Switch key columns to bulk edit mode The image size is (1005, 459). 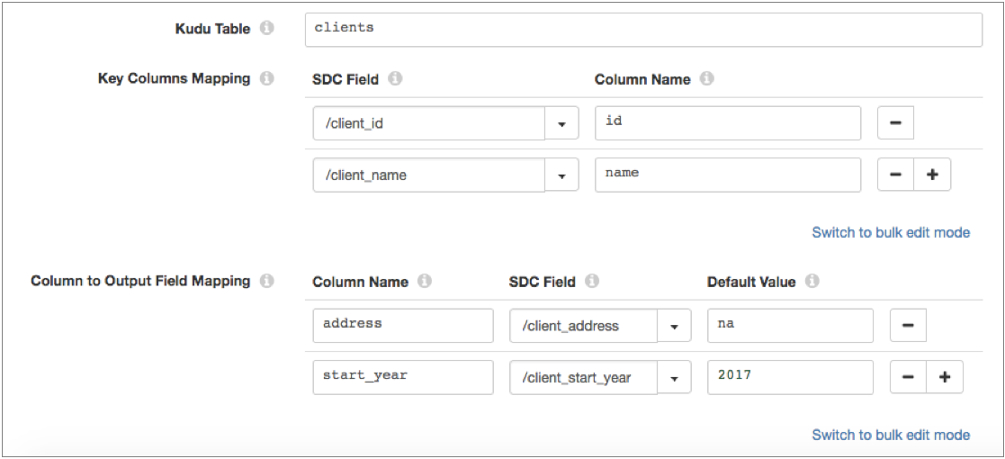tap(890, 233)
